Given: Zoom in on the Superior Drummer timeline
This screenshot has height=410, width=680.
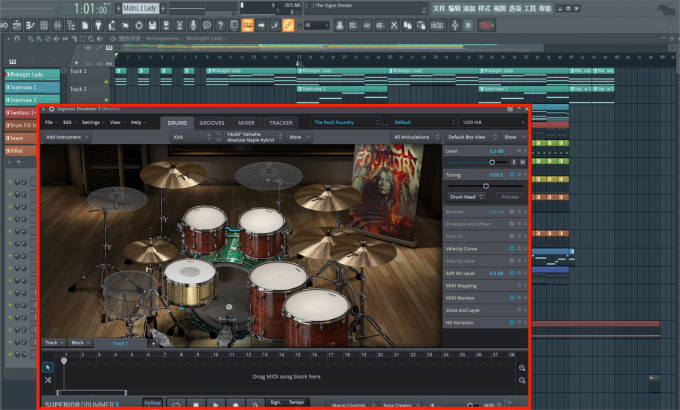Looking at the screenshot, I should coord(522,368).
